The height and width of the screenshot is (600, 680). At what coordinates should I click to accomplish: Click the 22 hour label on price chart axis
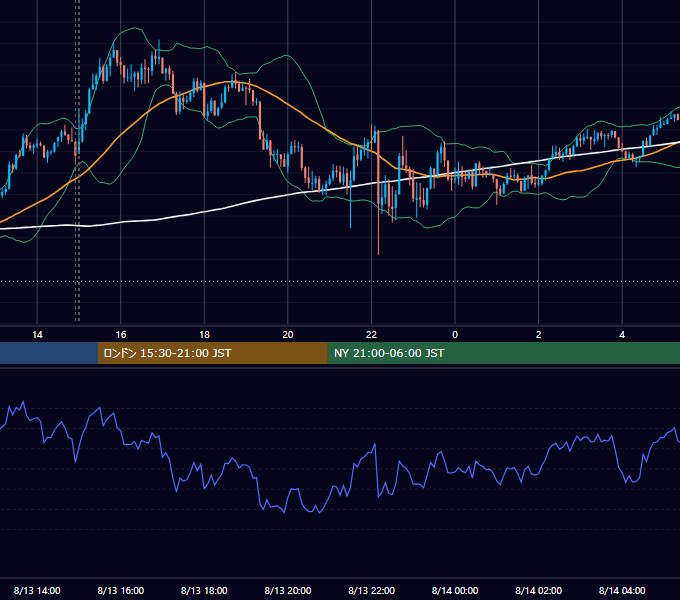pos(371,335)
